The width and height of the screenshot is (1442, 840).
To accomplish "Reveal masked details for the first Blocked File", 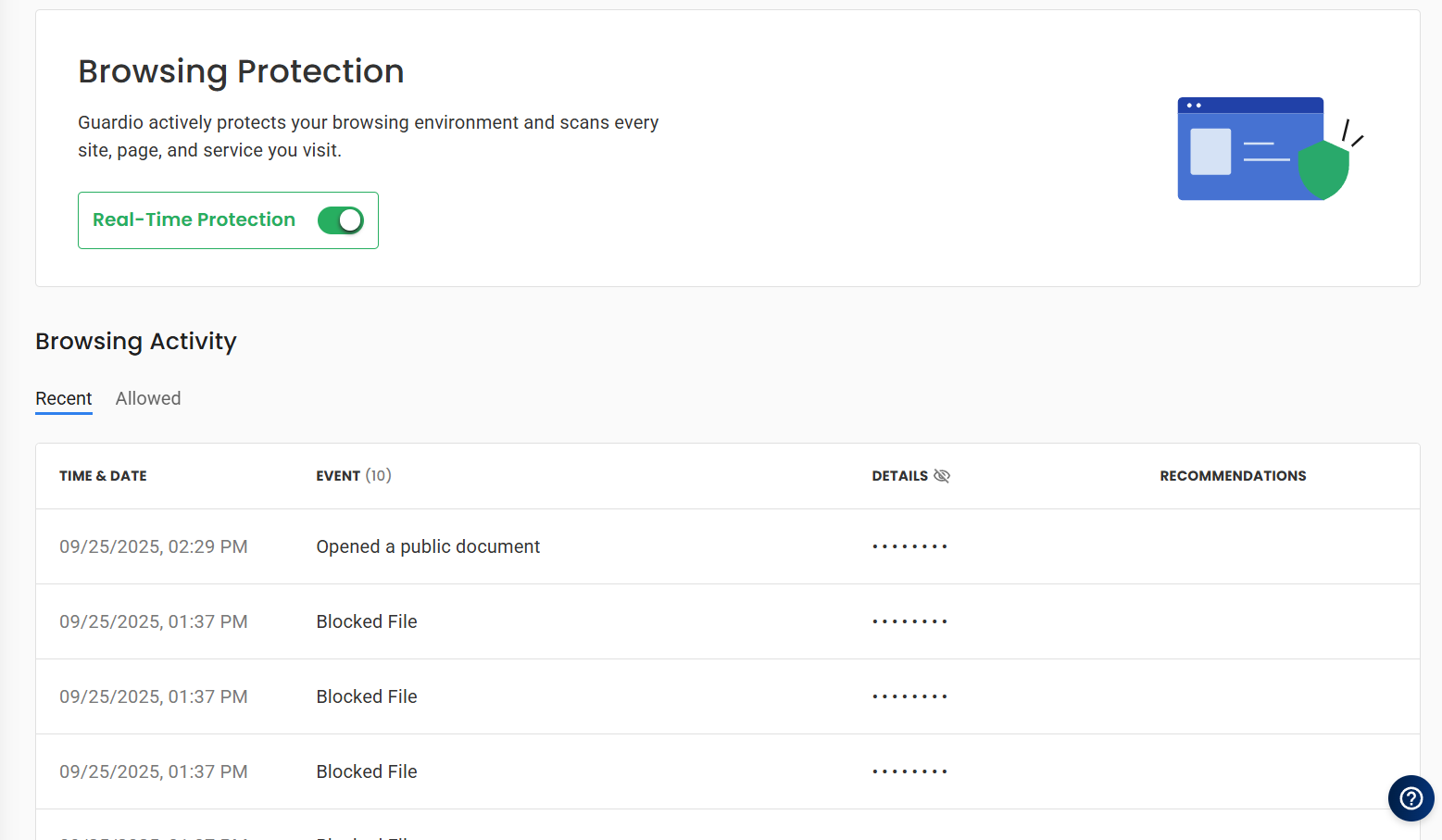I will tap(909, 621).
